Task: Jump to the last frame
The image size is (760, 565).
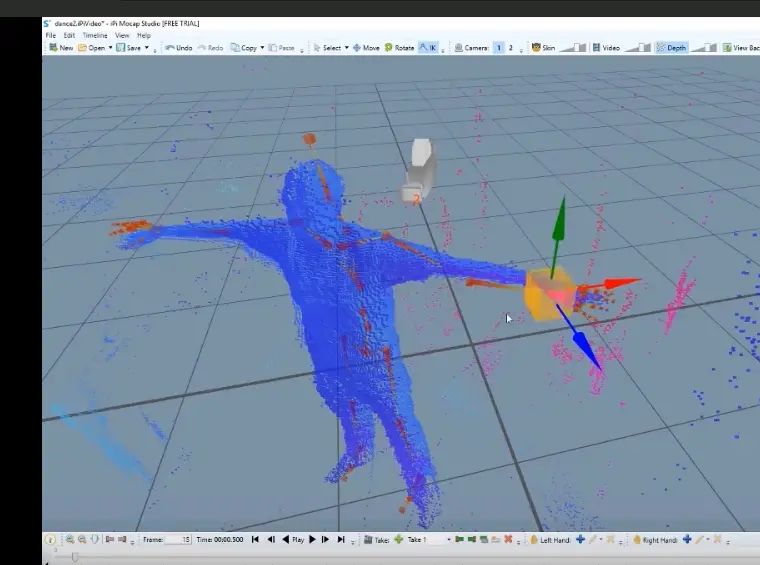Action: [x=341, y=539]
